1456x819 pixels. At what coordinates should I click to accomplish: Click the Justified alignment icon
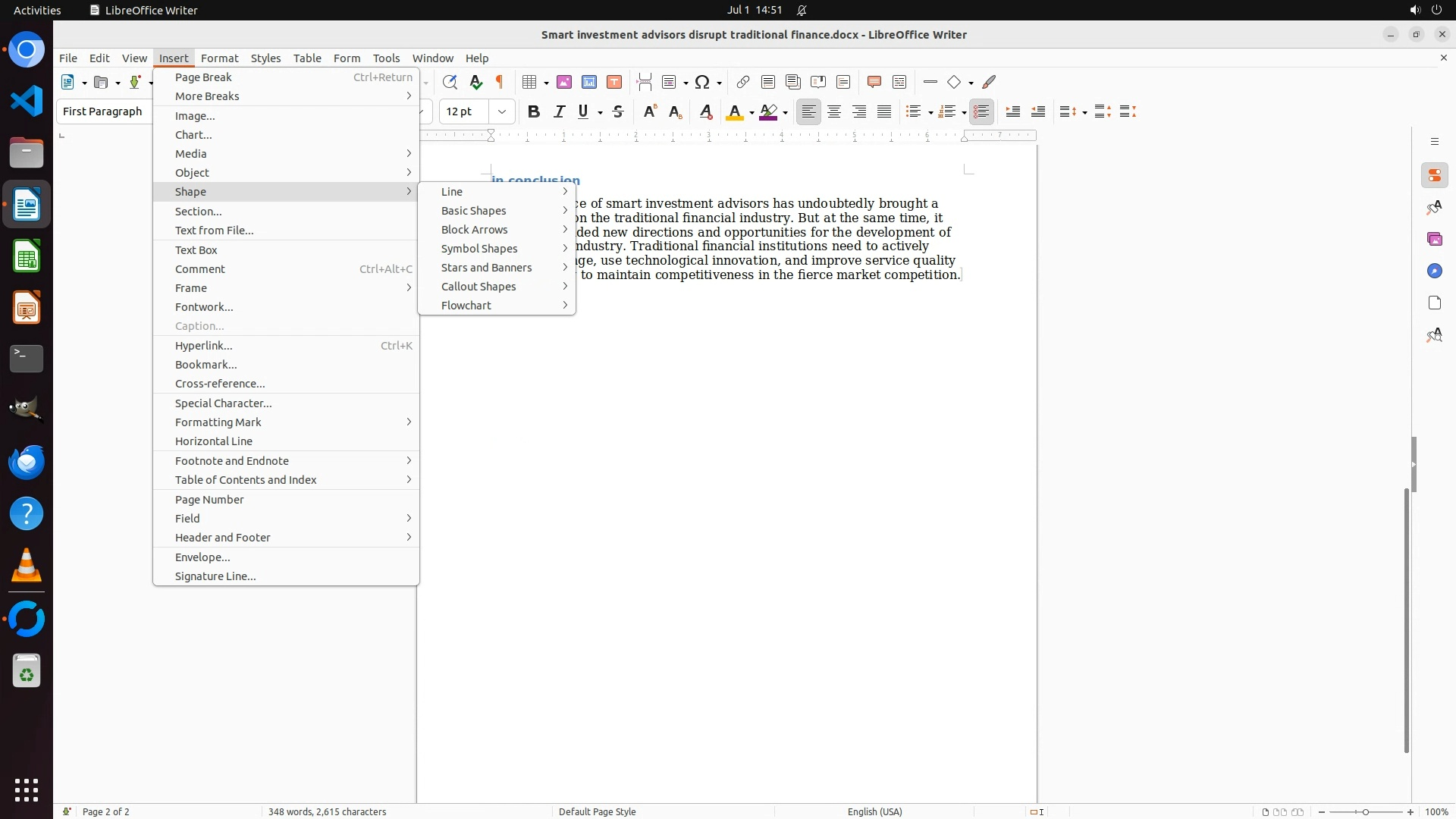(884, 111)
